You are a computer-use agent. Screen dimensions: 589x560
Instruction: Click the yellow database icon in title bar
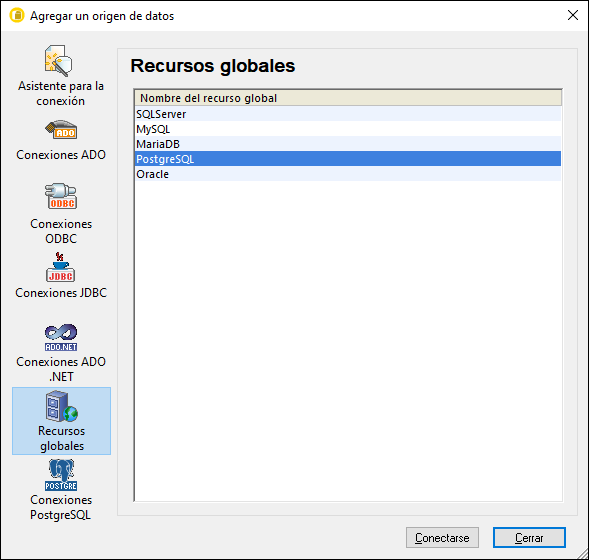click(x=17, y=15)
